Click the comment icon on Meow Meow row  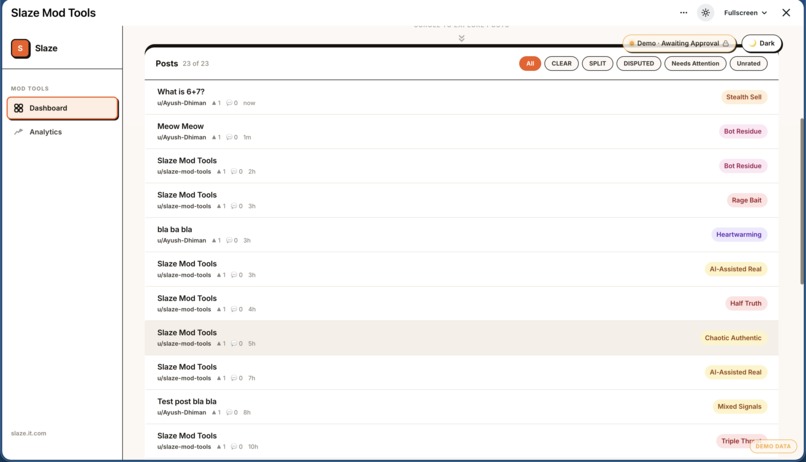click(229, 138)
